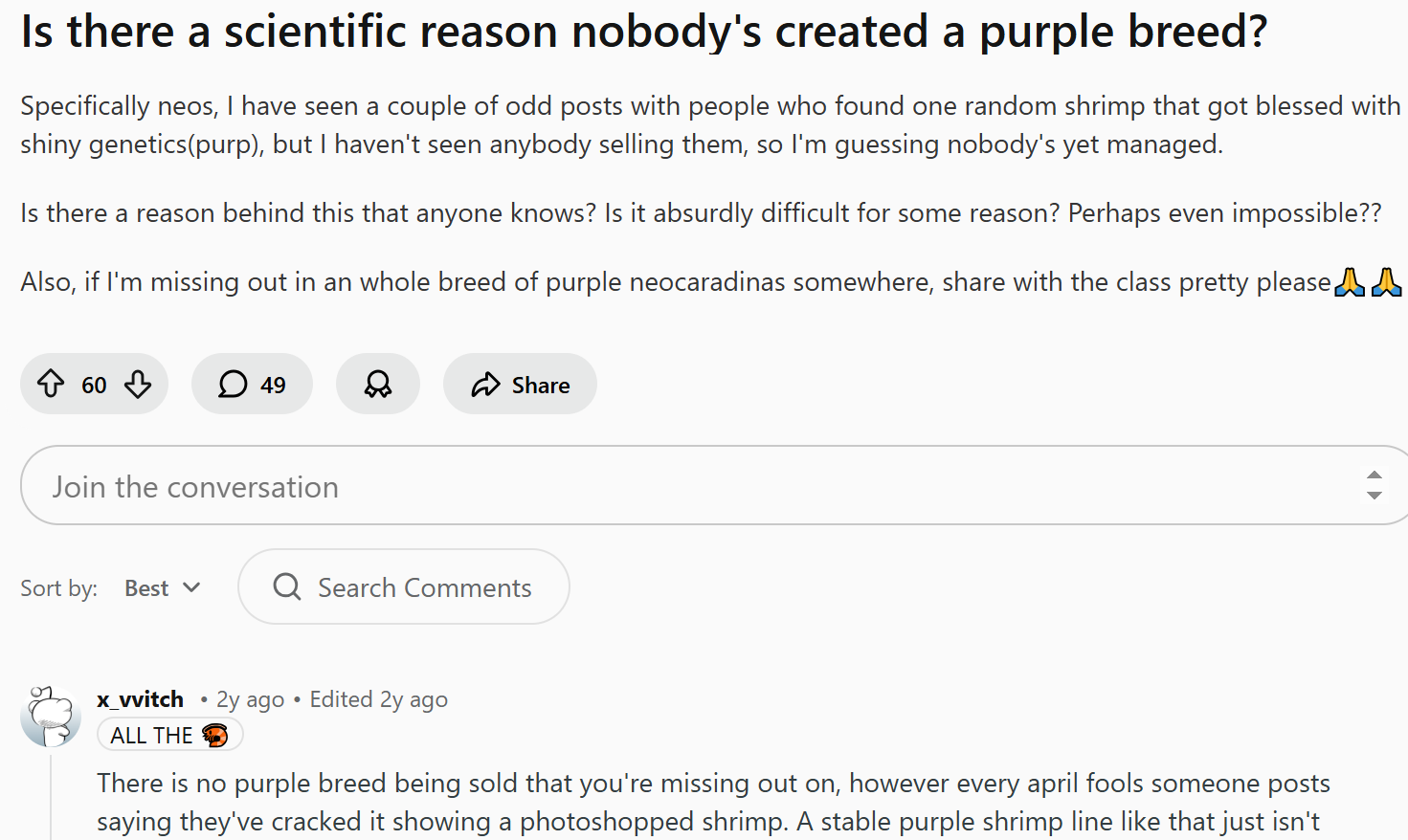Focus the Join the conversation box

pyautogui.click(x=670, y=486)
